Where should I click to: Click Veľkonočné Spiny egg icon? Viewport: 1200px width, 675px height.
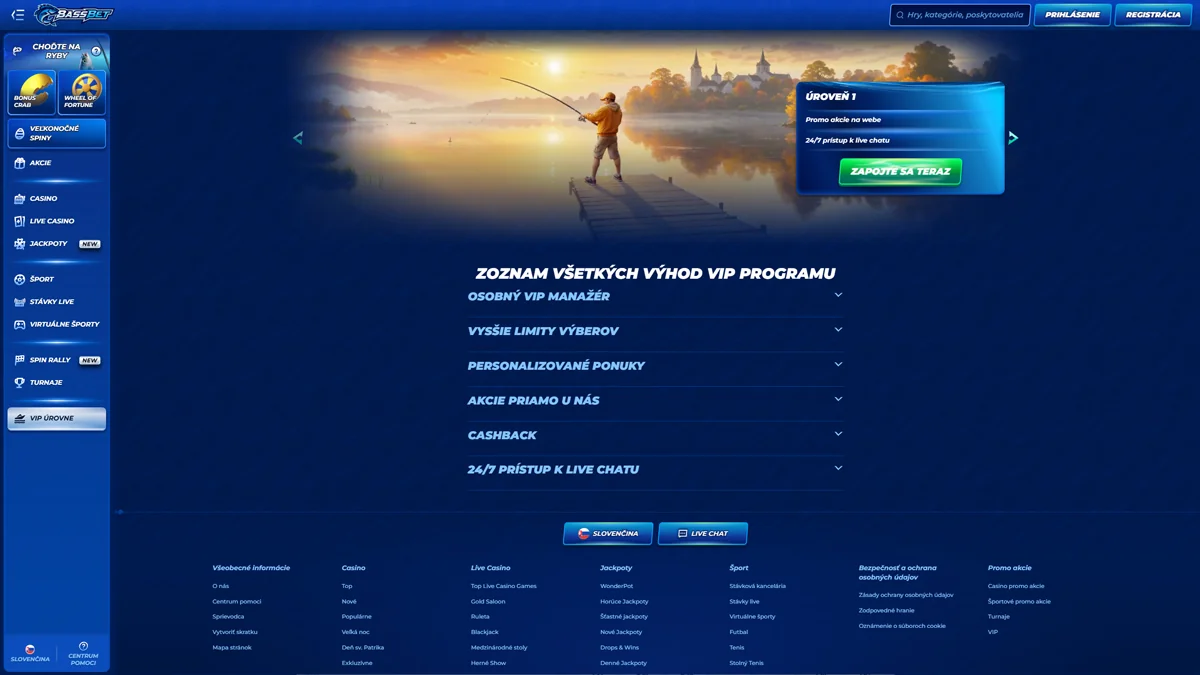click(x=19, y=133)
